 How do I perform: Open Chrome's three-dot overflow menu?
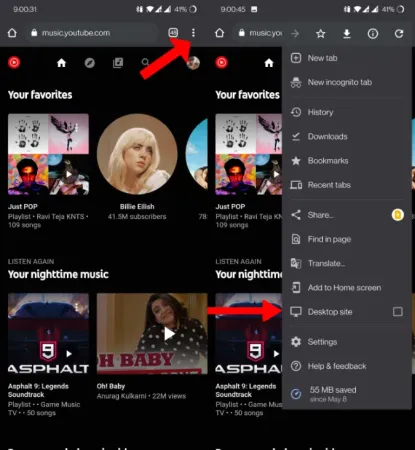(193, 33)
